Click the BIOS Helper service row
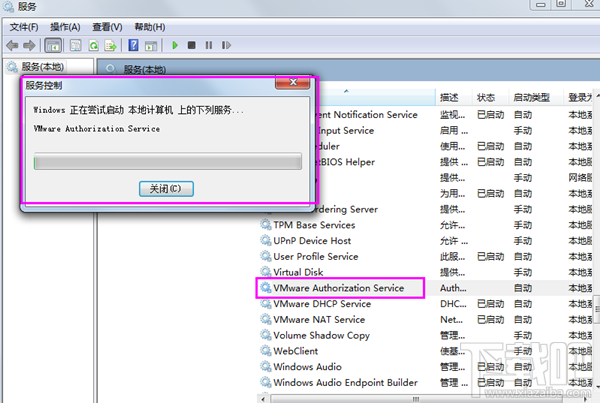 [455, 162]
